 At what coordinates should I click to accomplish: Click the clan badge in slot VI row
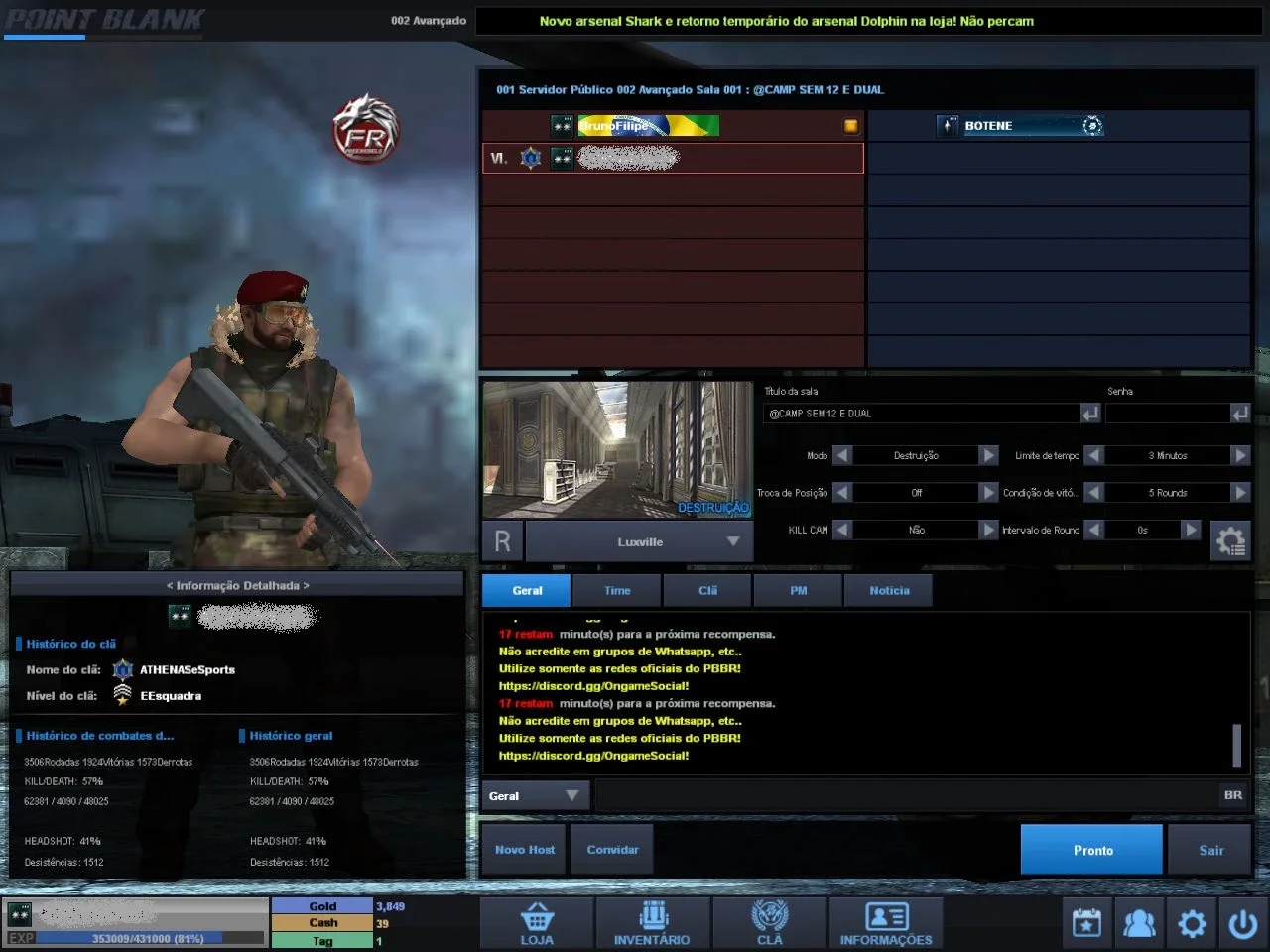[531, 158]
